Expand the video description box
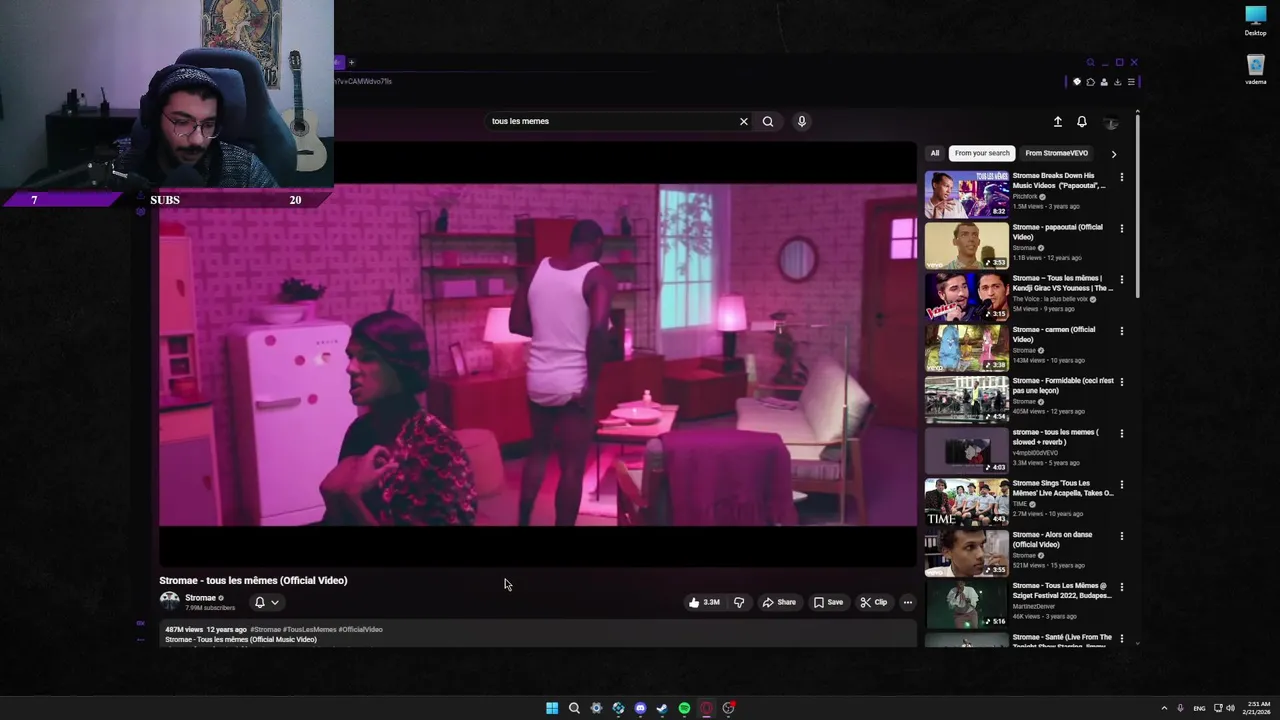1280x720 pixels. tap(538, 634)
